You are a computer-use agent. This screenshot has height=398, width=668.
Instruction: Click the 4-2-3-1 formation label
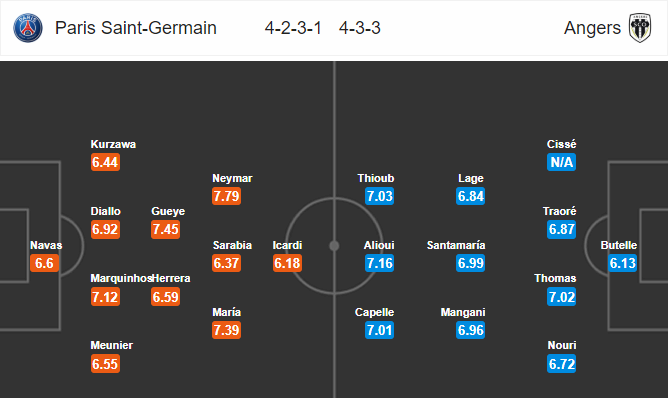[x=293, y=28]
